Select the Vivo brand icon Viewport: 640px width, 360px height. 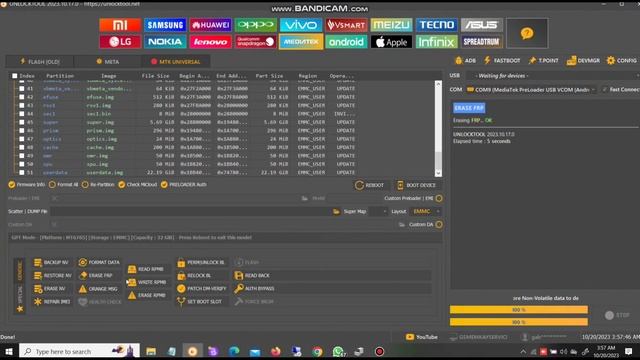301,25
